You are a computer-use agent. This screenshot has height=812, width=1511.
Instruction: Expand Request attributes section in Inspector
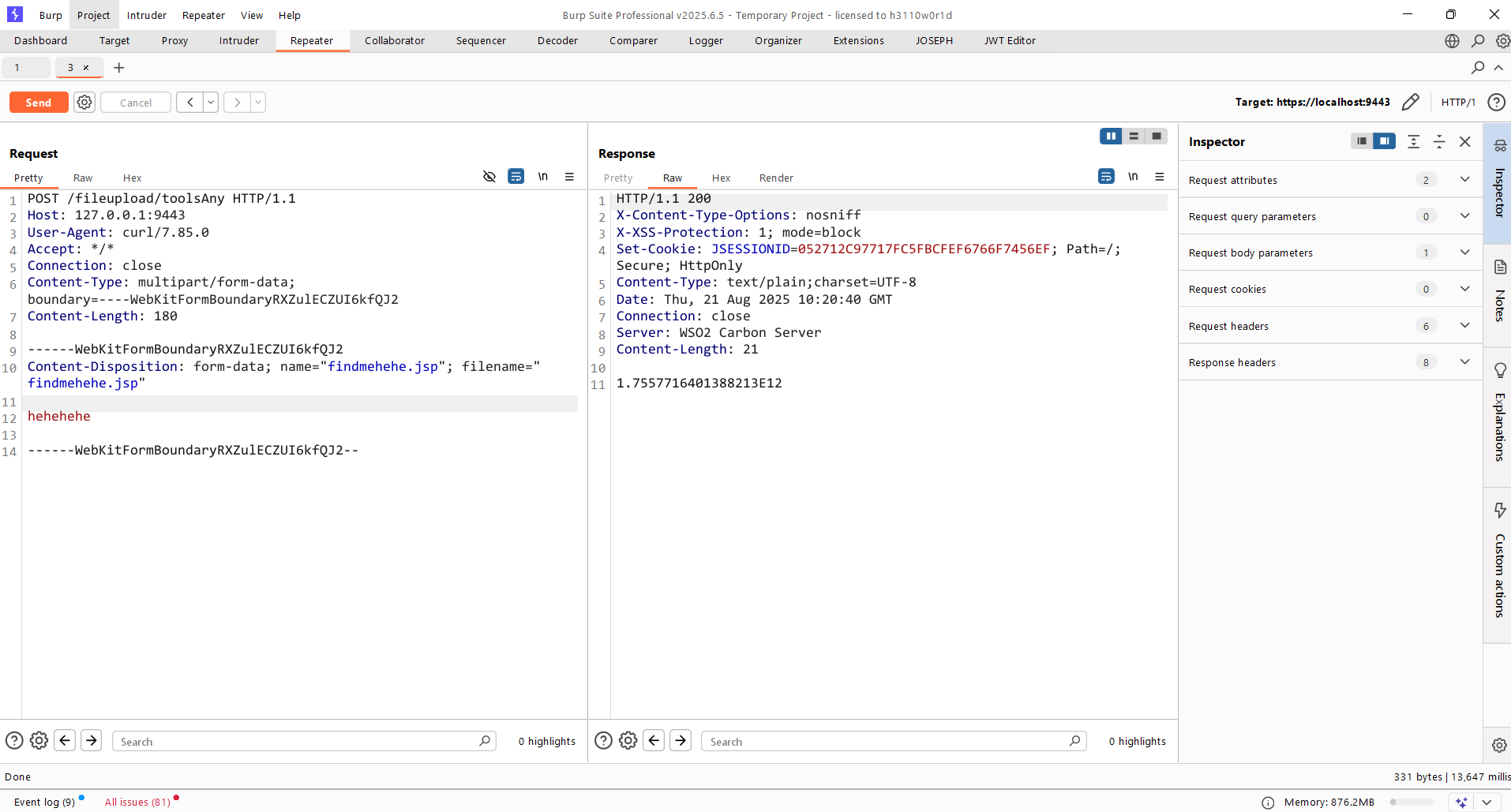coord(1464,180)
